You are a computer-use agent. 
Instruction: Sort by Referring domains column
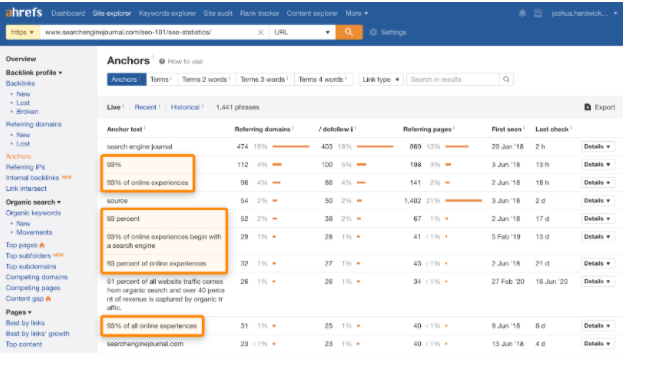click(262, 129)
